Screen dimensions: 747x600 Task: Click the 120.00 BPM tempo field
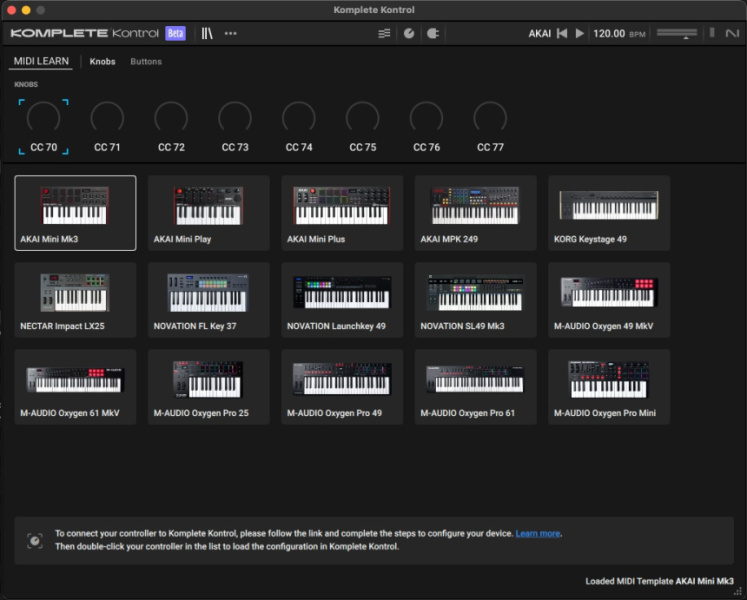click(x=619, y=34)
